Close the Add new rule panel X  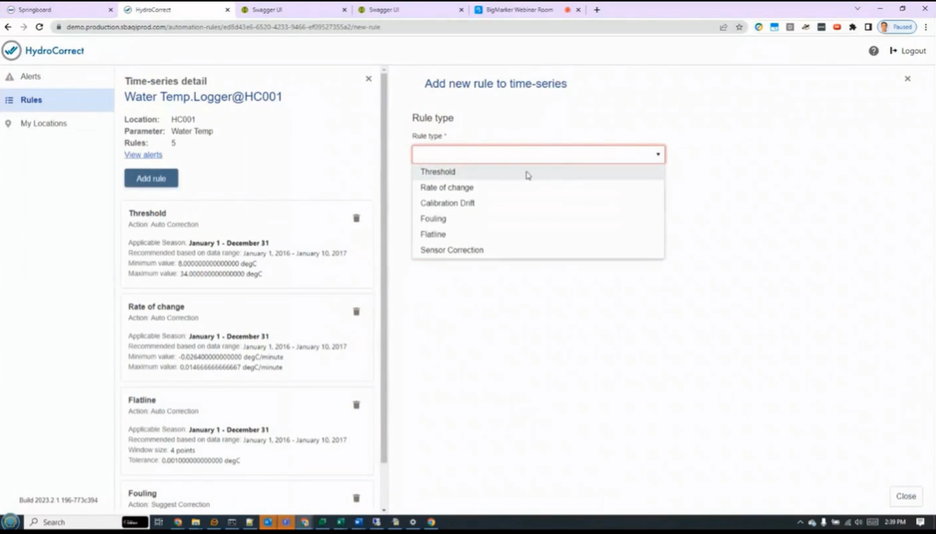pyautogui.click(x=907, y=79)
